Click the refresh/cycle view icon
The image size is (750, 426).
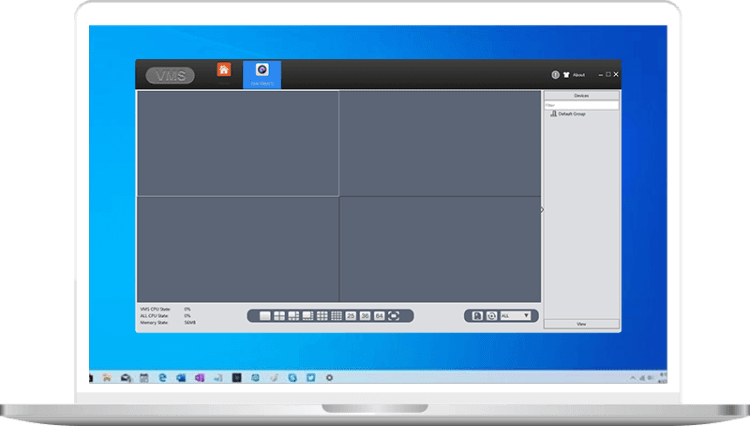(492, 316)
